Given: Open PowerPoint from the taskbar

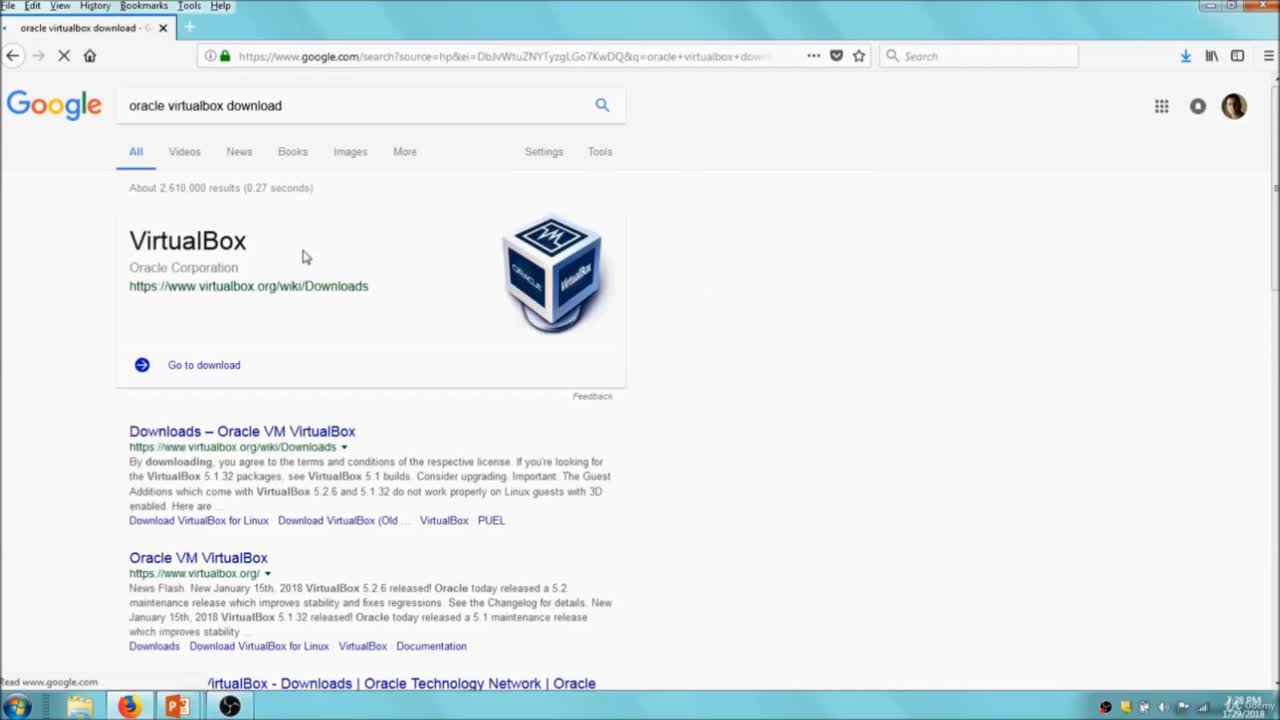Looking at the screenshot, I should tap(177, 706).
